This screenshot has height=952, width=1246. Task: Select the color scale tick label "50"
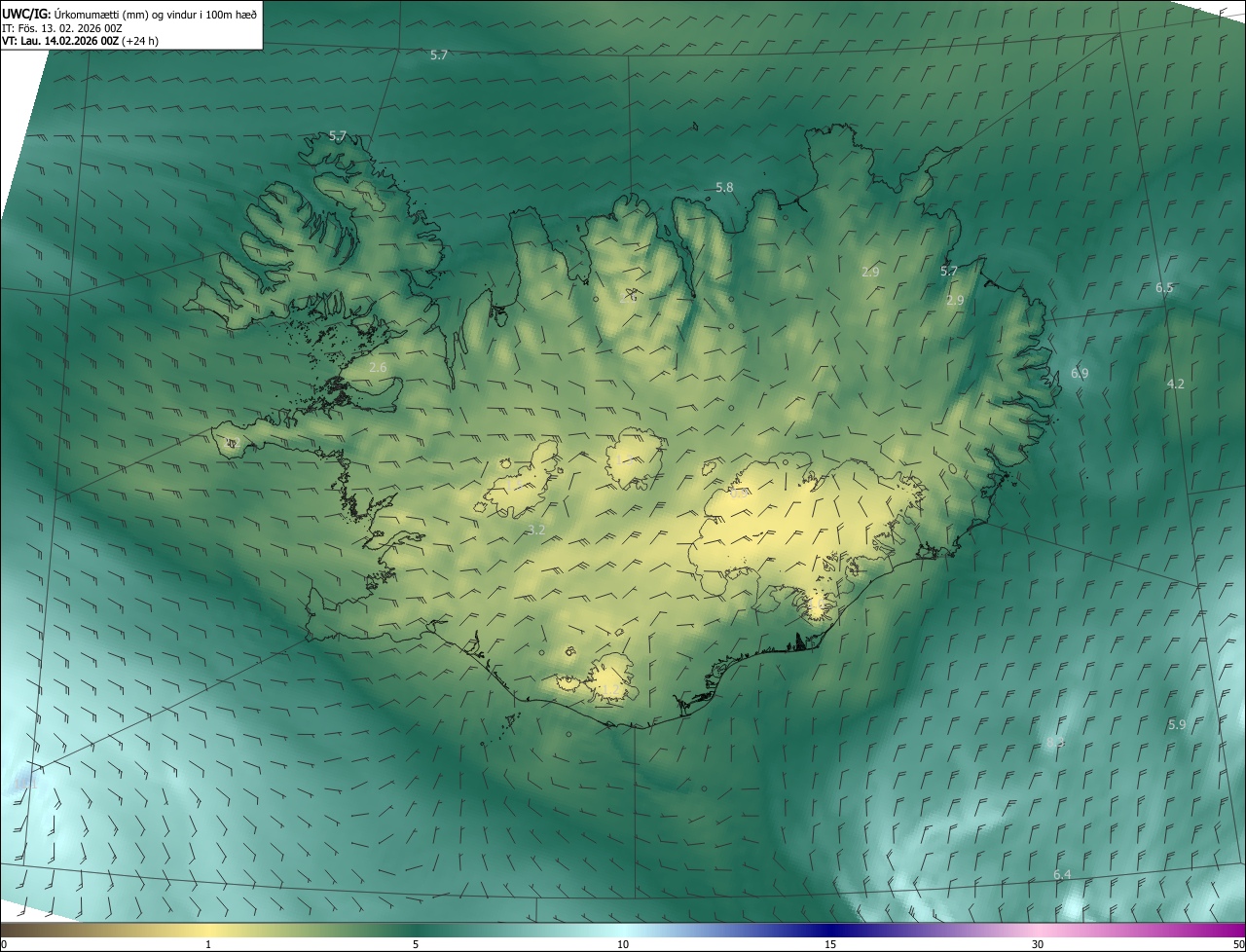(x=1237, y=944)
